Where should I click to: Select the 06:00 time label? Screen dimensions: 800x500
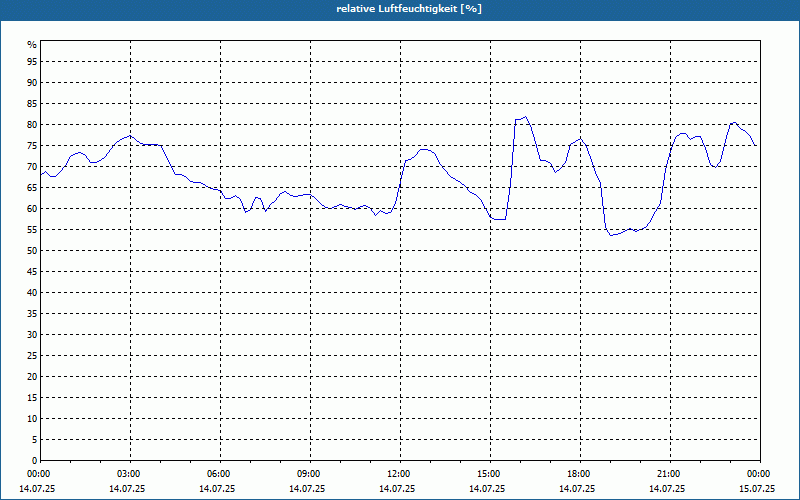pyautogui.click(x=220, y=474)
